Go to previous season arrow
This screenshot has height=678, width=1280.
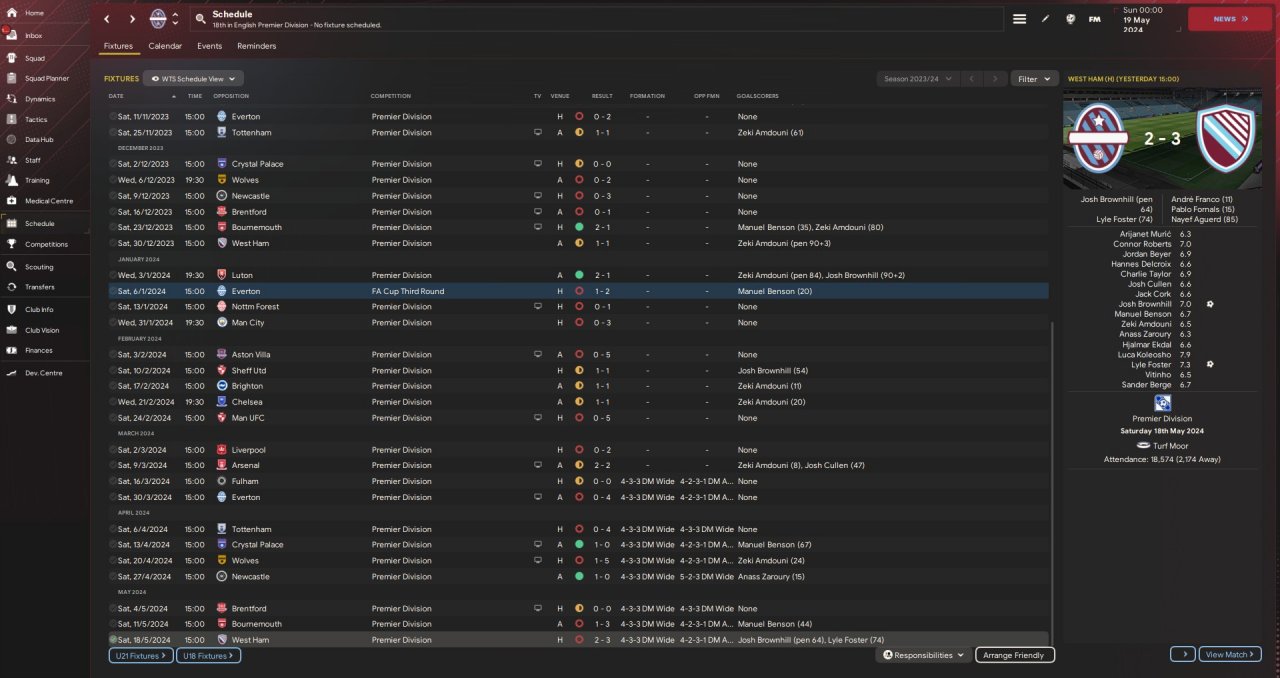[x=971, y=78]
